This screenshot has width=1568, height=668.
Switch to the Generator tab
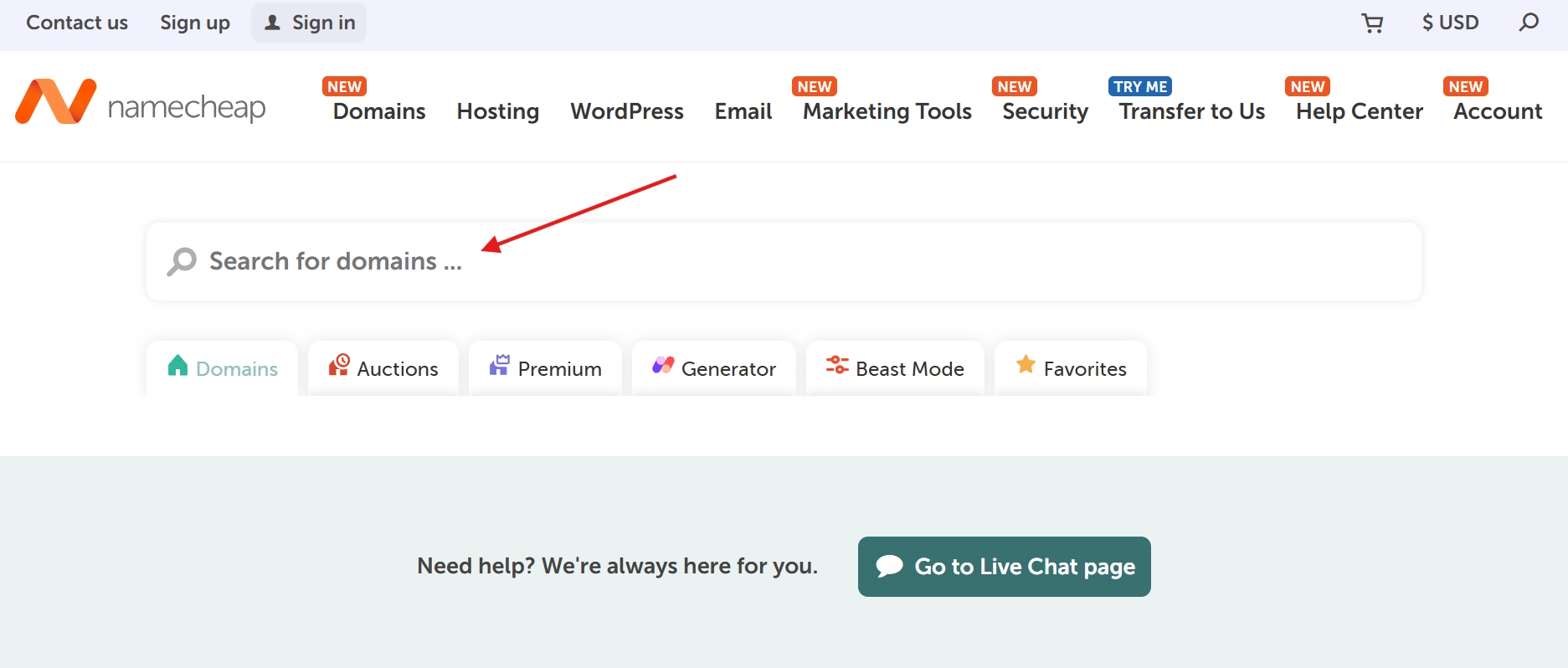pos(714,368)
